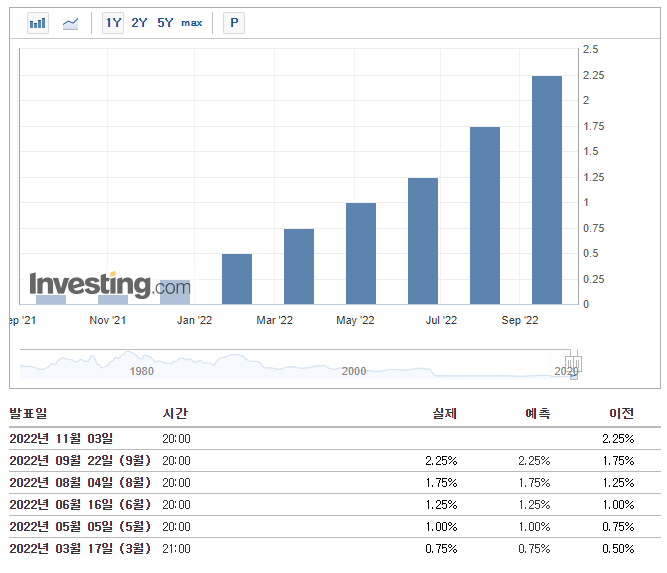Click the 발표일 column header
The image size is (667, 573).
pyautogui.click(x=28, y=413)
